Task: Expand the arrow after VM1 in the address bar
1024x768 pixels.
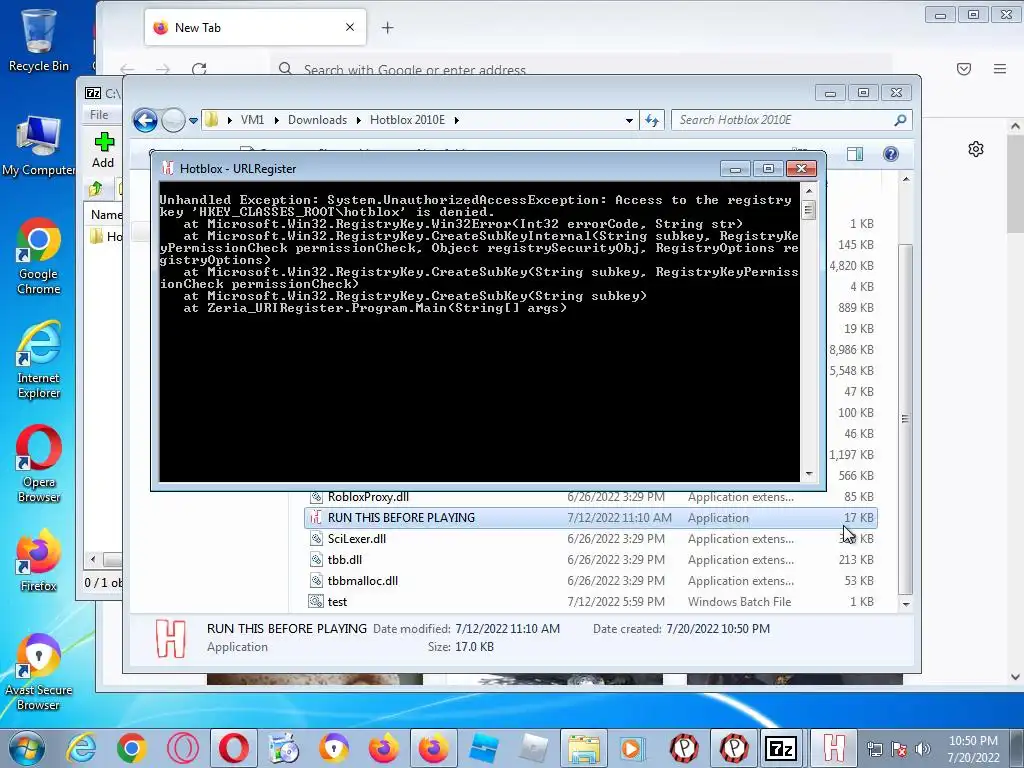Action: [276, 120]
